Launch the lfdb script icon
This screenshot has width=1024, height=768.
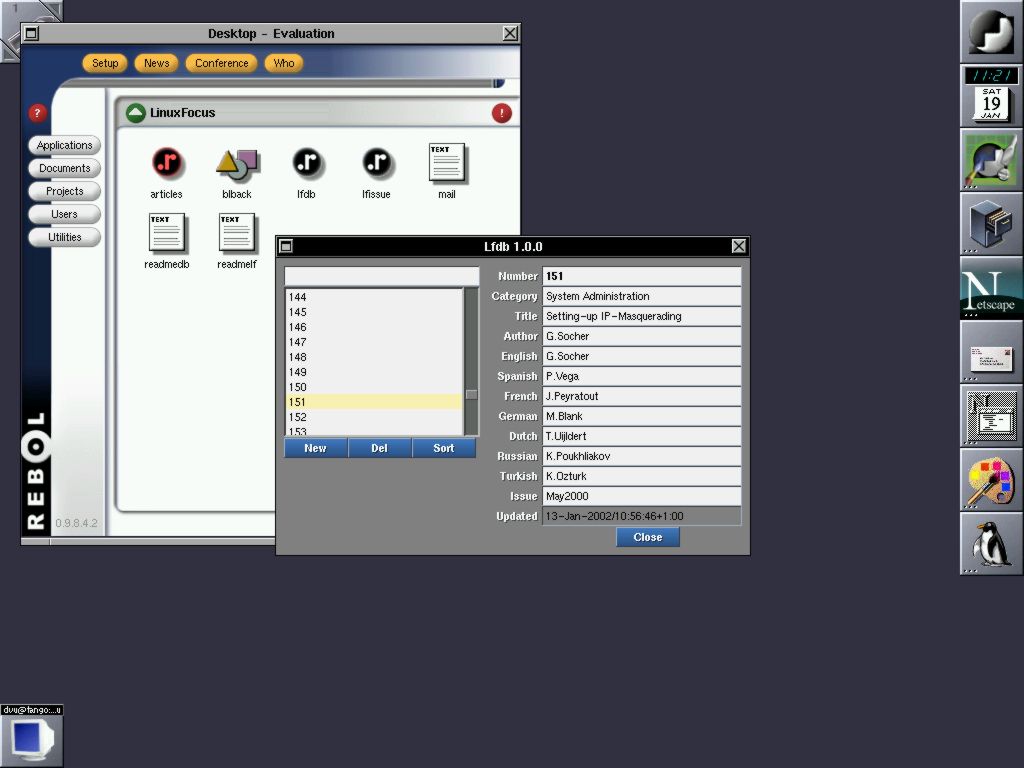[306, 163]
